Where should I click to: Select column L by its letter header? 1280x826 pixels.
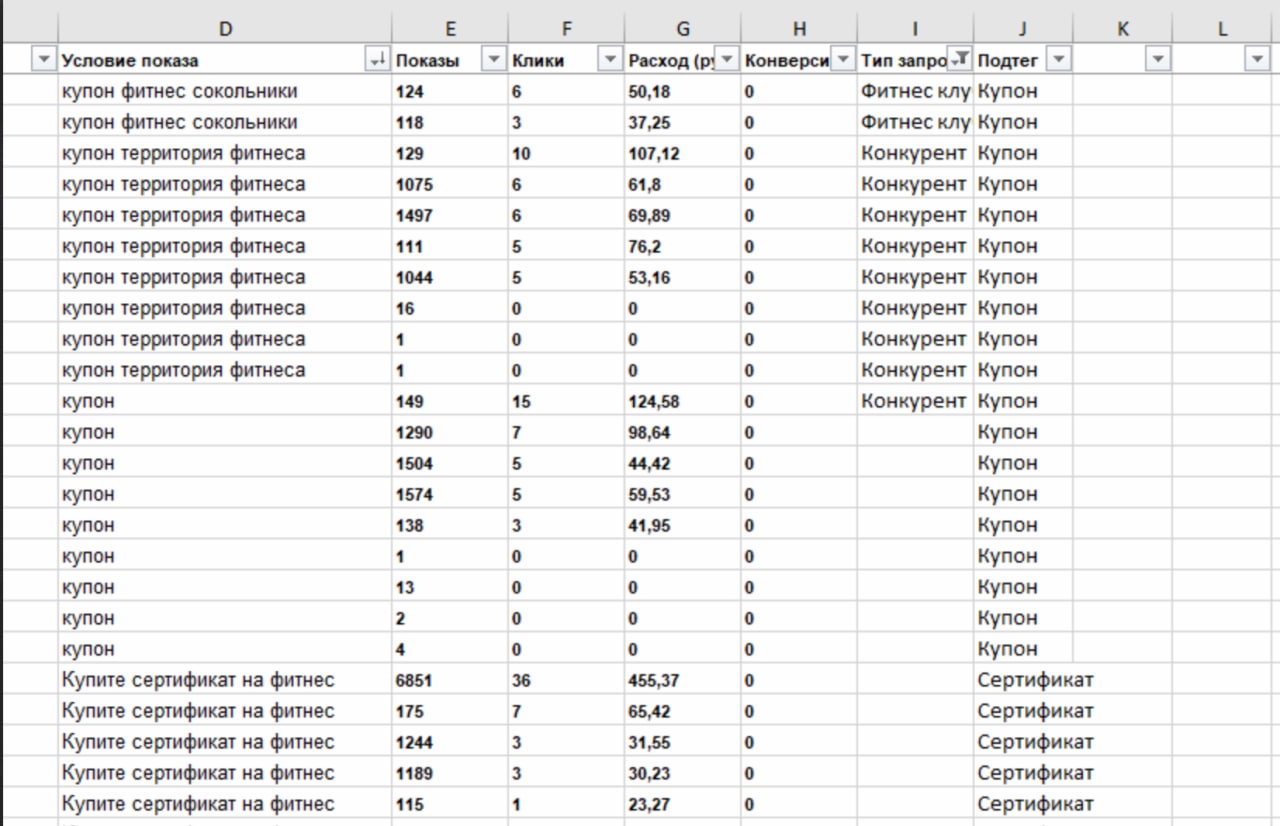[x=1222, y=29]
